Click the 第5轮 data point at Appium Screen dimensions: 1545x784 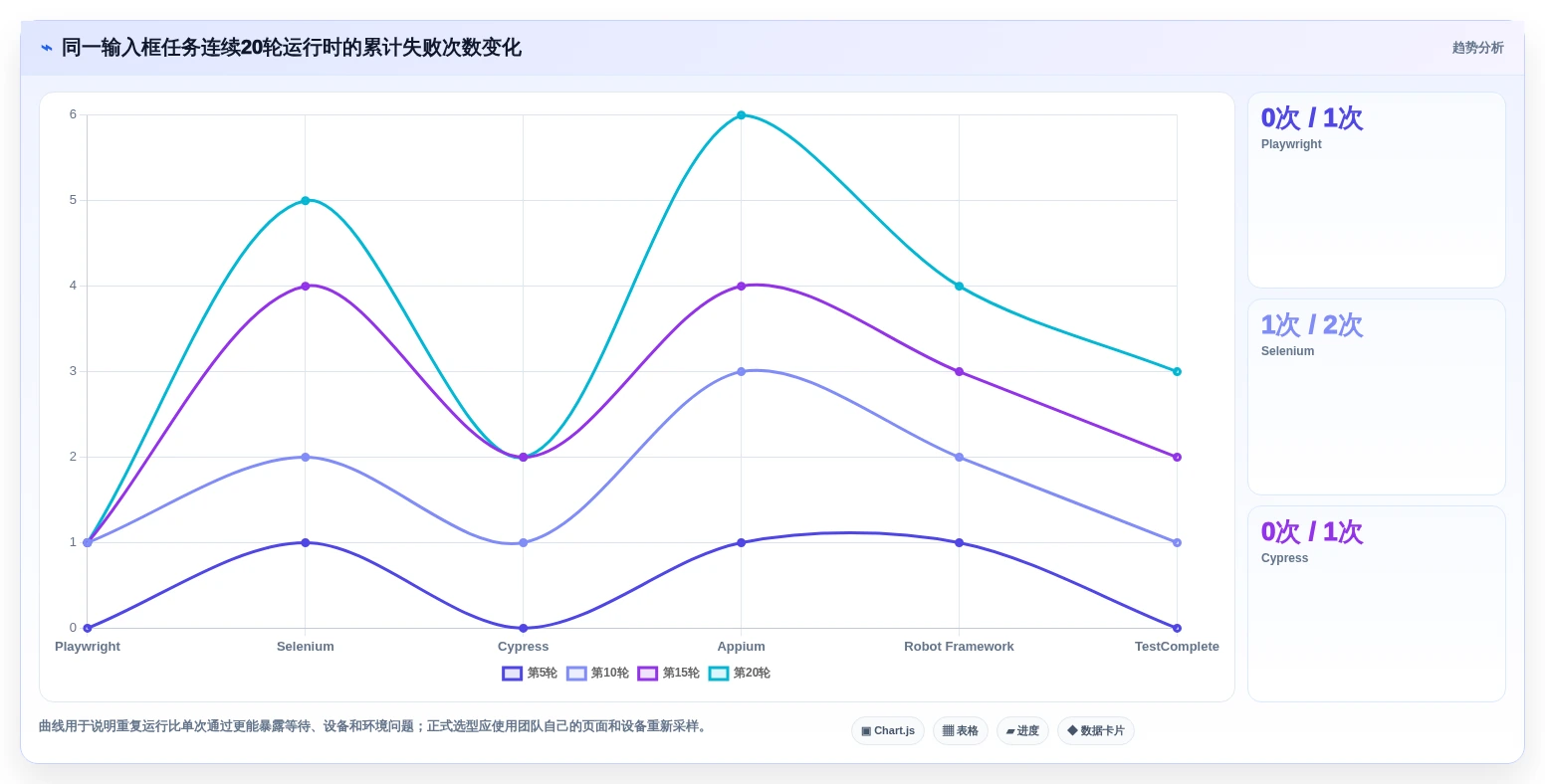pyautogui.click(x=742, y=543)
